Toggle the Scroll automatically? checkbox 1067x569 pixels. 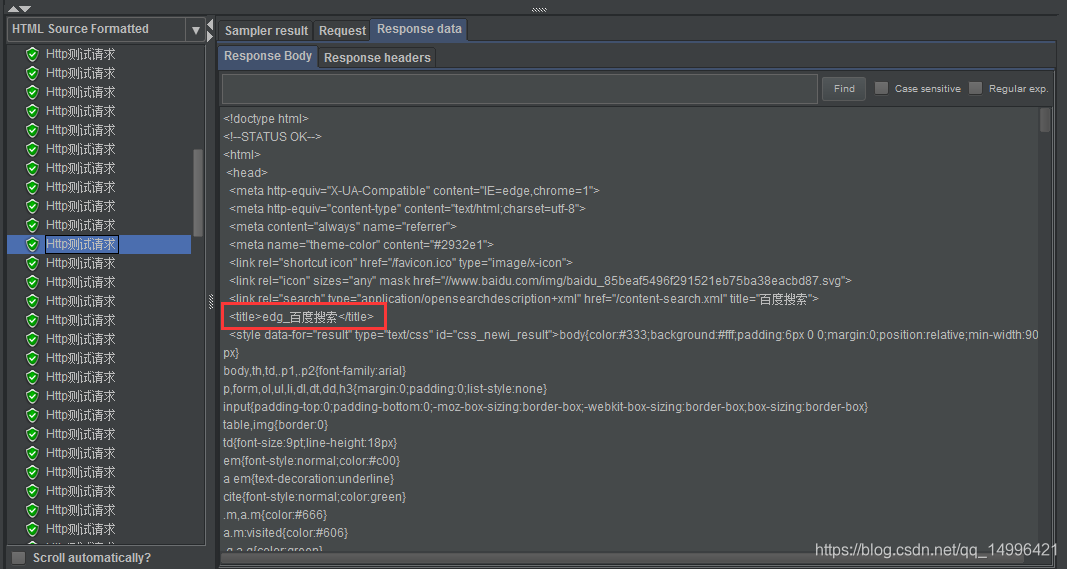tap(19, 558)
